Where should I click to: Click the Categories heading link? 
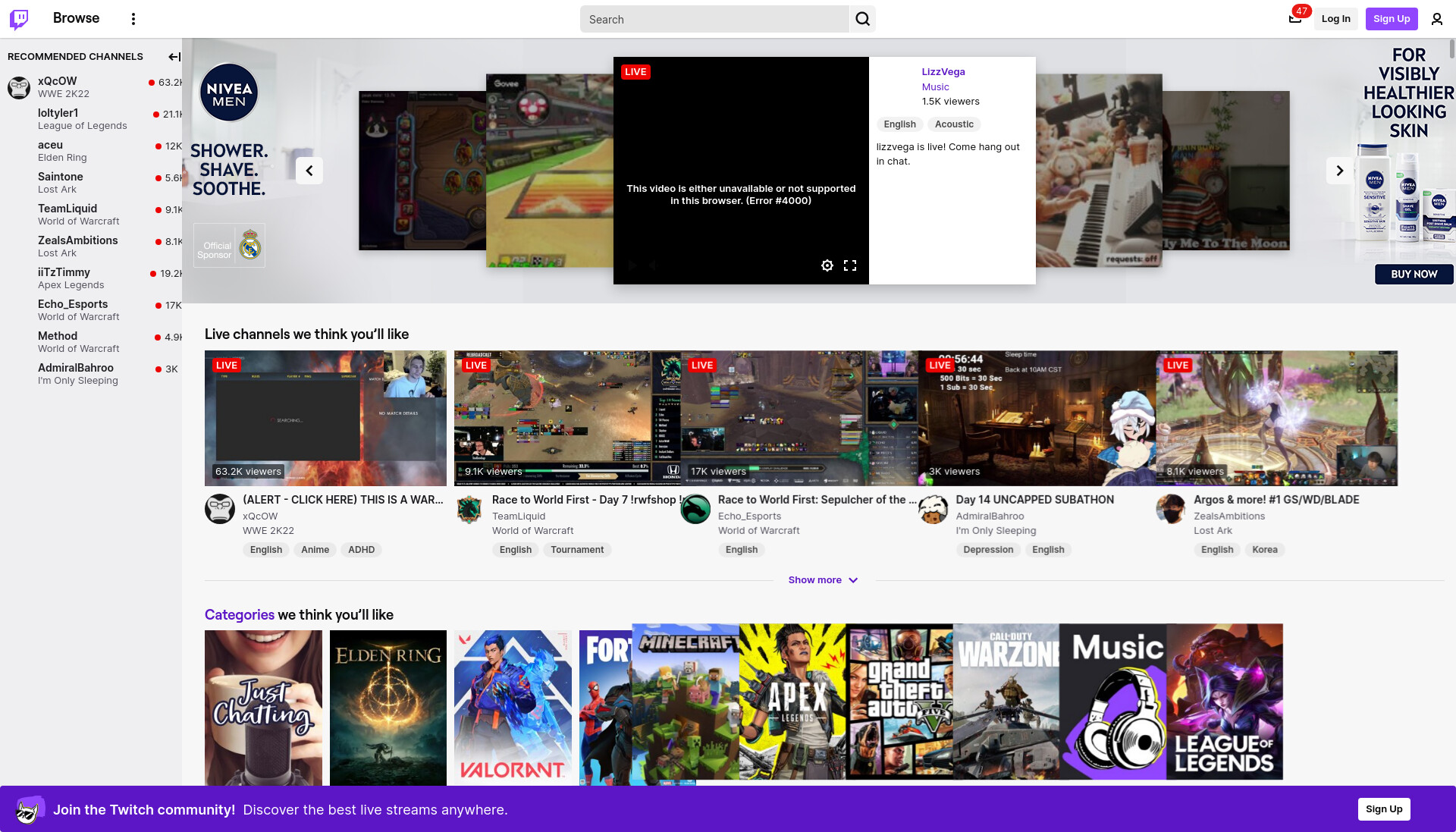point(240,615)
